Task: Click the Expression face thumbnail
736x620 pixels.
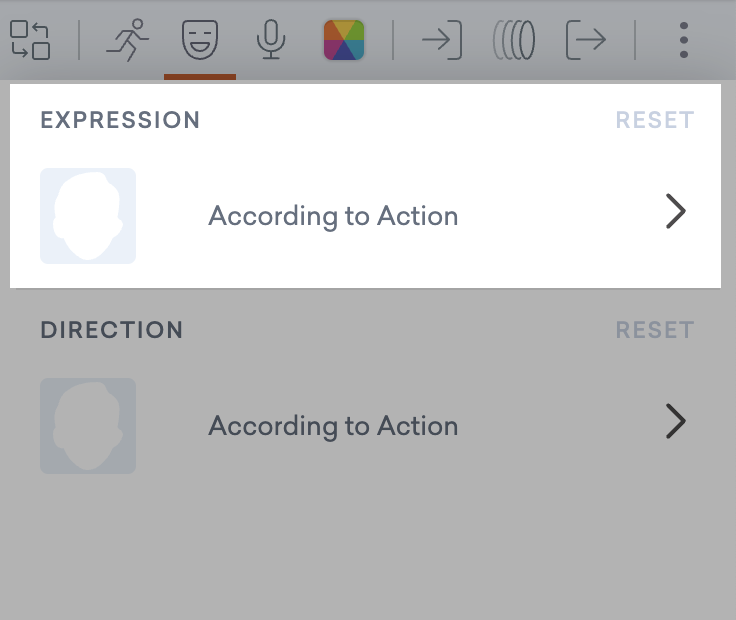Action: [x=88, y=216]
